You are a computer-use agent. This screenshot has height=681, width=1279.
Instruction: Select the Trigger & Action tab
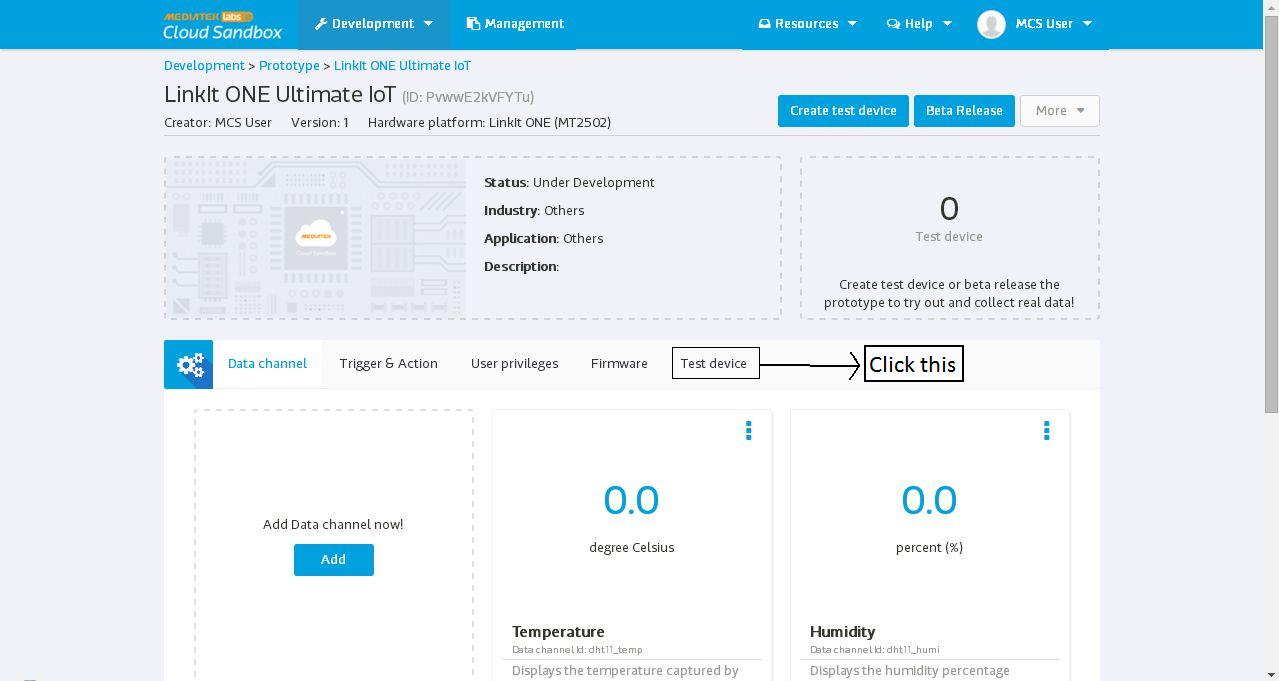388,364
